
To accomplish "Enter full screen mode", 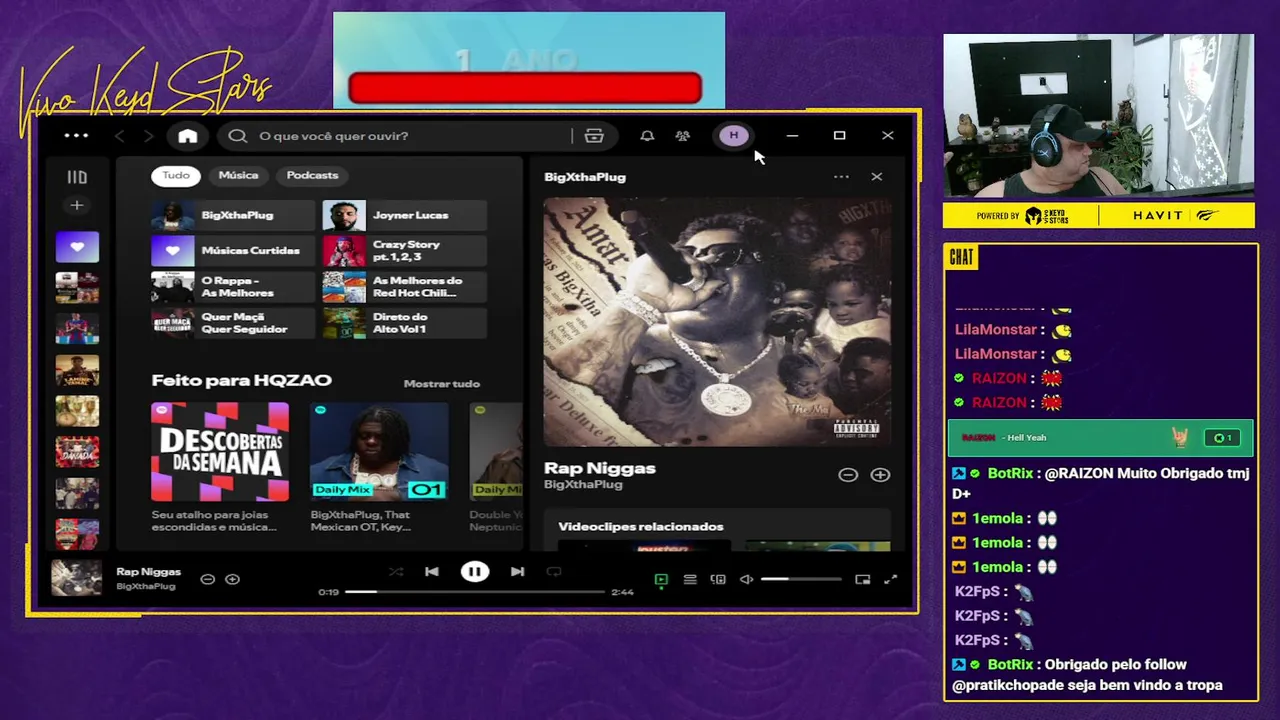I will click(890, 579).
